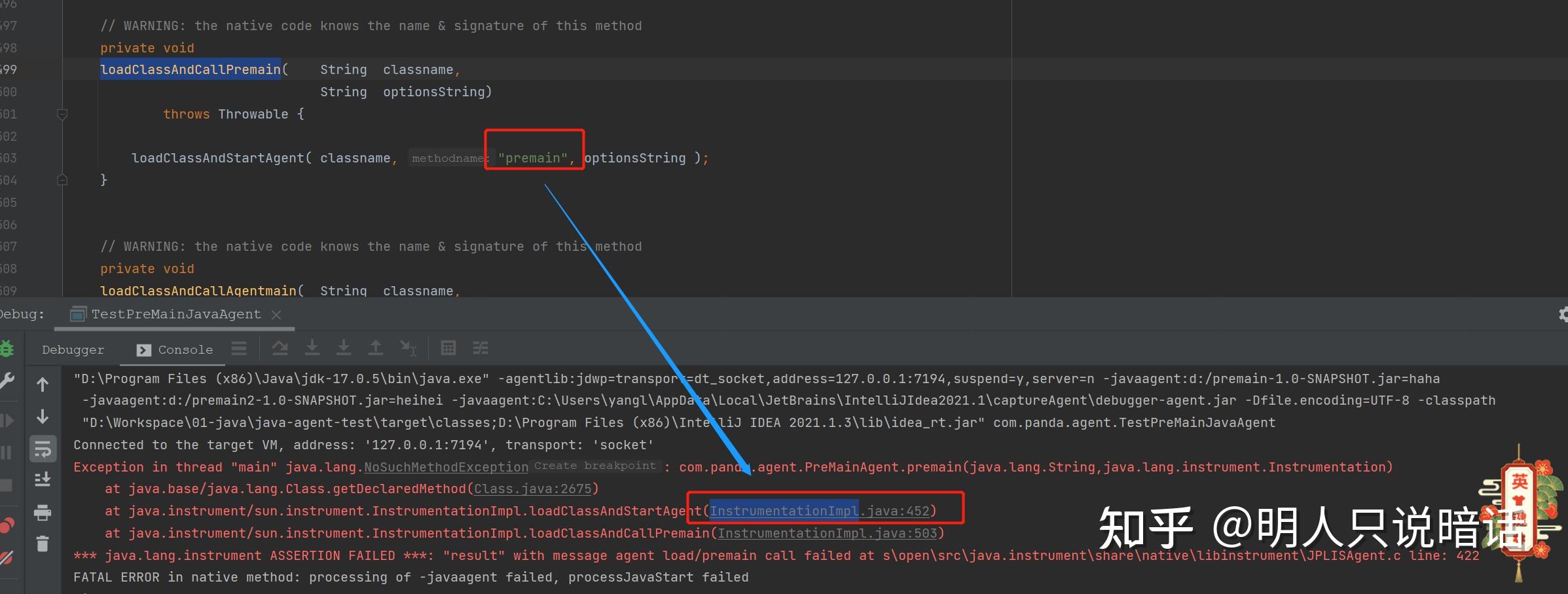The width and height of the screenshot is (1568, 594).
Task: Click the three-line layout icon beside Console tab
Action: 239,348
